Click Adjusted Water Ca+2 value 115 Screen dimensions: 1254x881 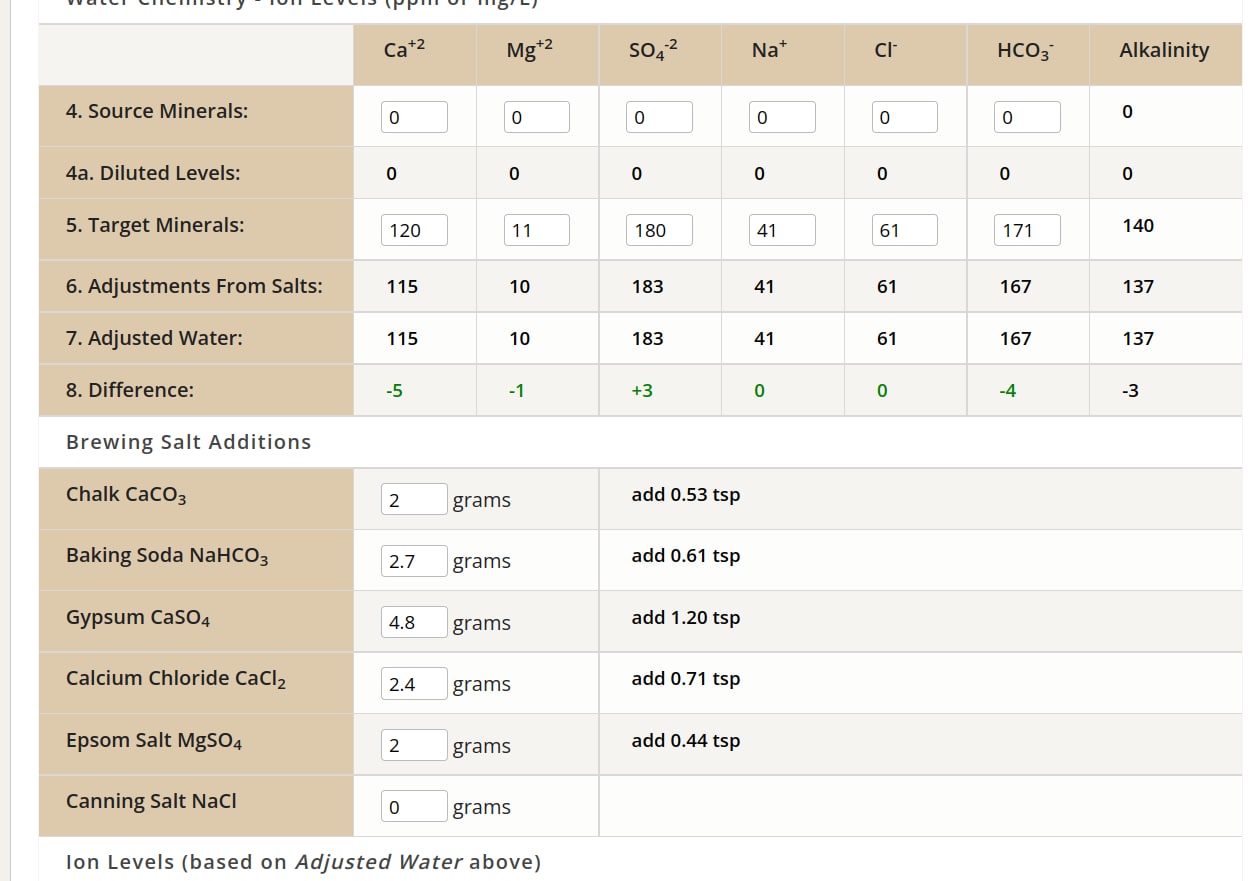(402, 338)
